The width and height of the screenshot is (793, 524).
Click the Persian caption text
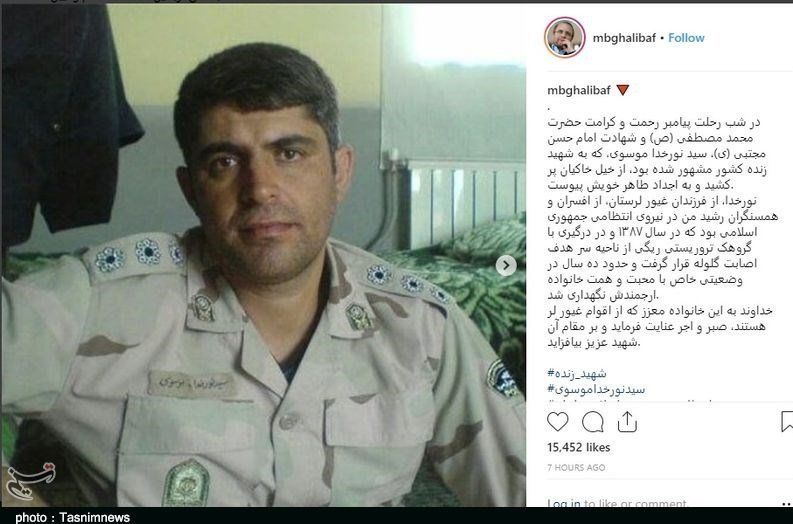pos(662,233)
